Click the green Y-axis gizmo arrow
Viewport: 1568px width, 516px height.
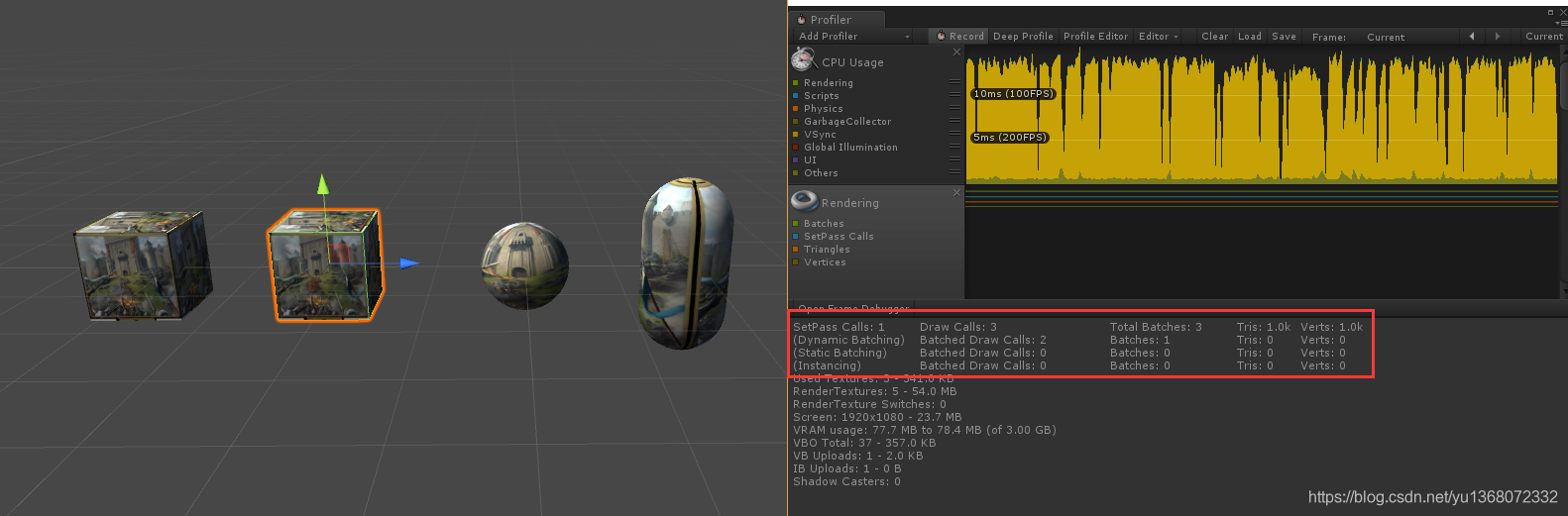pos(322,184)
